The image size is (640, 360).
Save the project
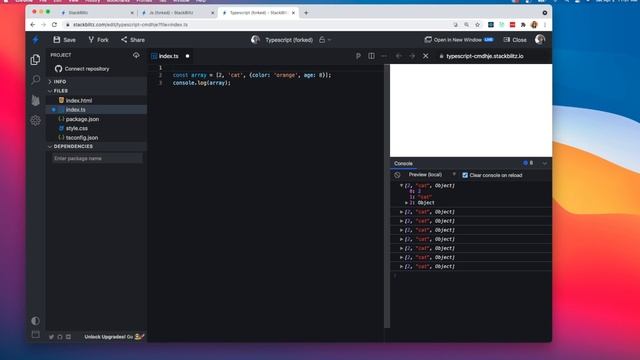(x=64, y=40)
